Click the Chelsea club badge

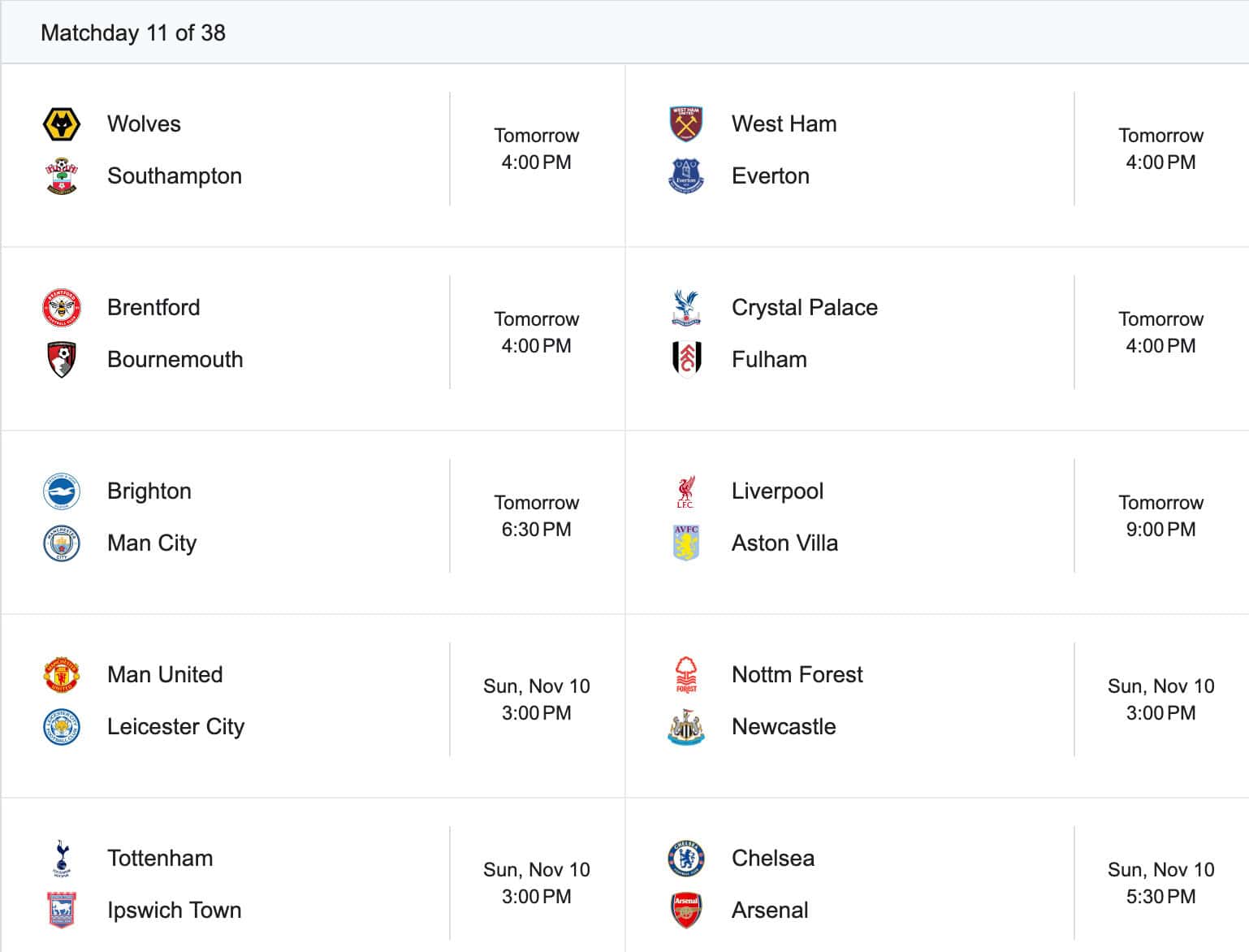pyautogui.click(x=685, y=859)
